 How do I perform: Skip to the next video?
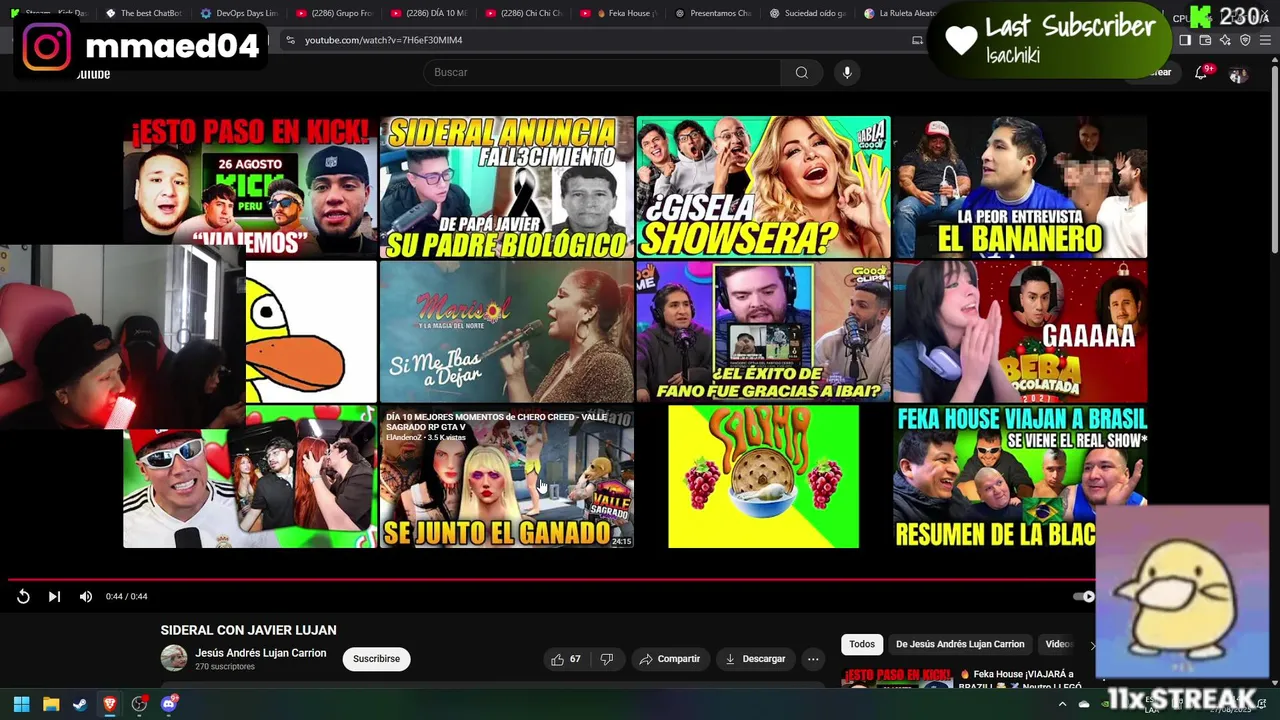54,596
